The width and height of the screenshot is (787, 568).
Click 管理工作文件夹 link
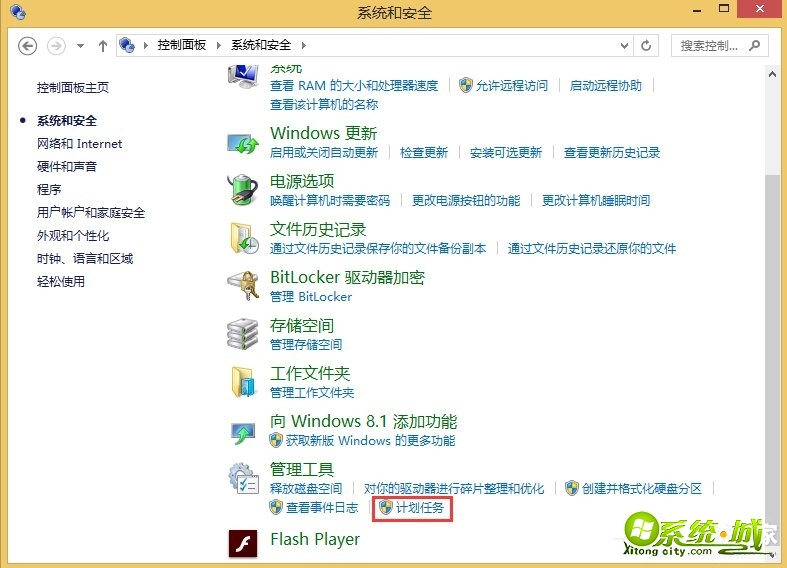tap(312, 392)
